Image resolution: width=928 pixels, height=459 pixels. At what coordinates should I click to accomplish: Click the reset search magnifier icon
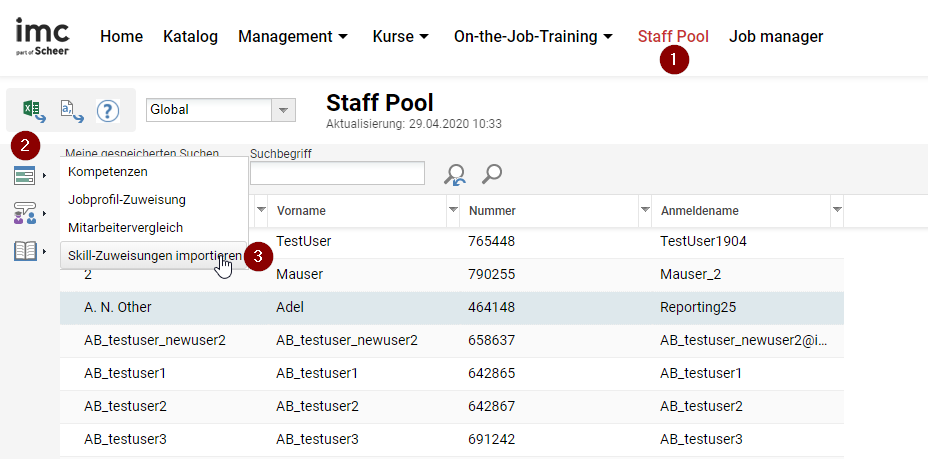tap(455, 175)
